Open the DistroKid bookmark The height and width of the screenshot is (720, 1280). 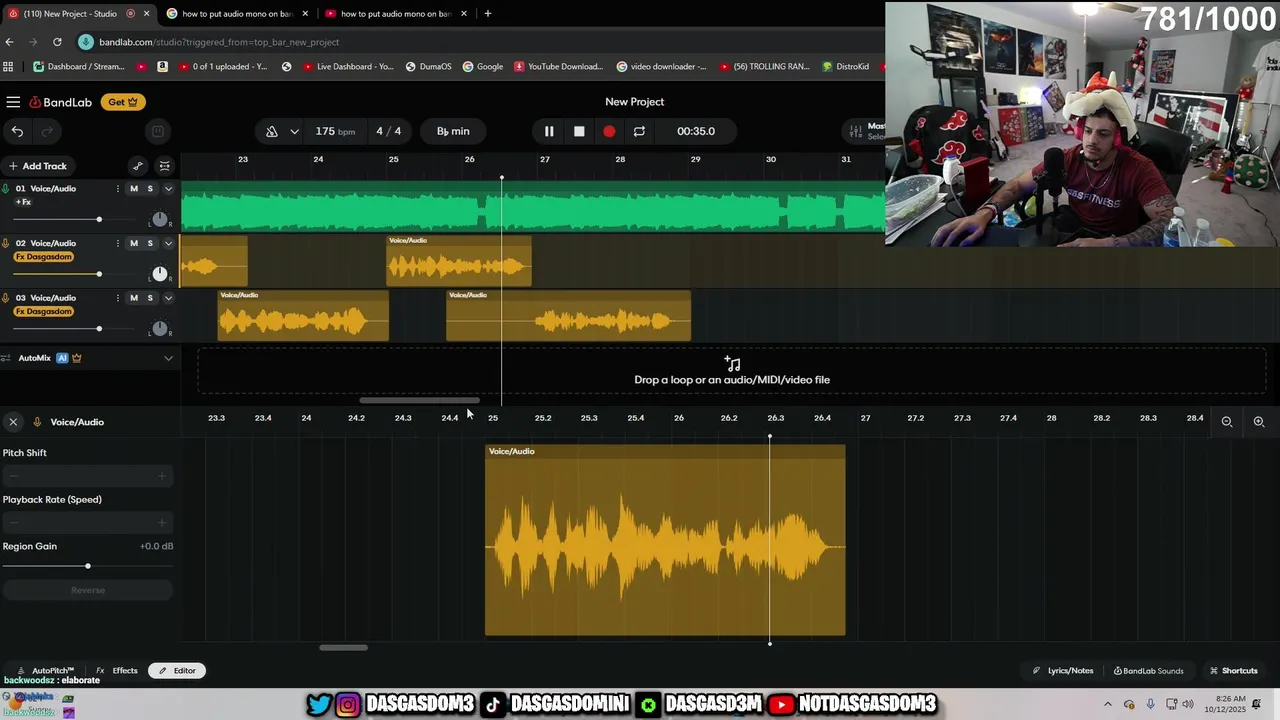[845, 67]
